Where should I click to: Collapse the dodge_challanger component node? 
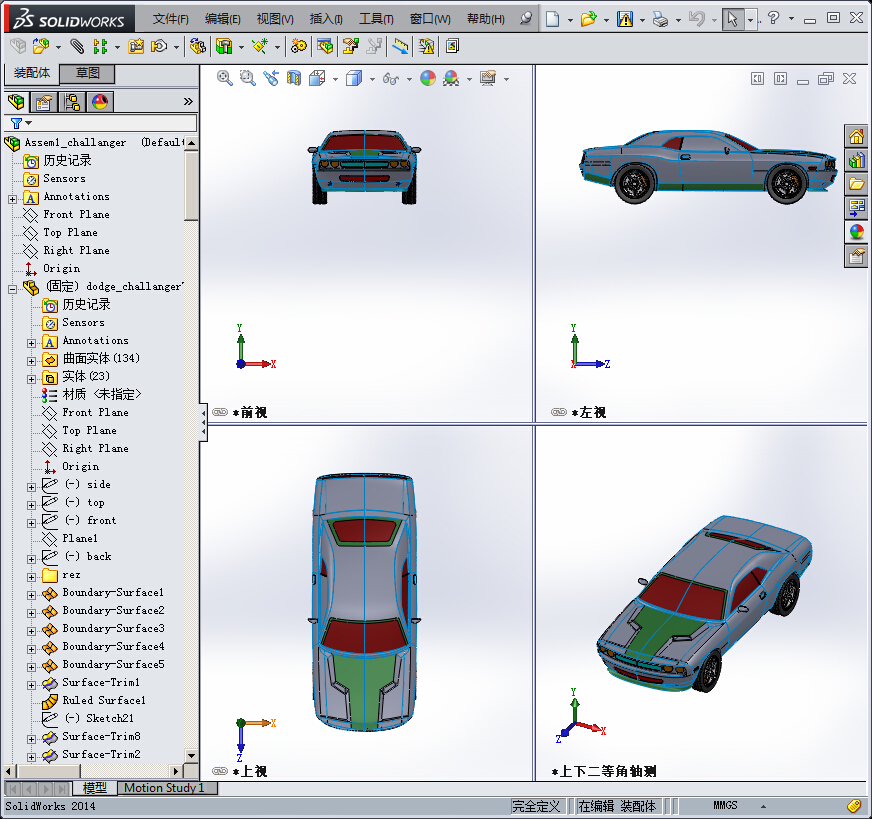(x=13, y=289)
